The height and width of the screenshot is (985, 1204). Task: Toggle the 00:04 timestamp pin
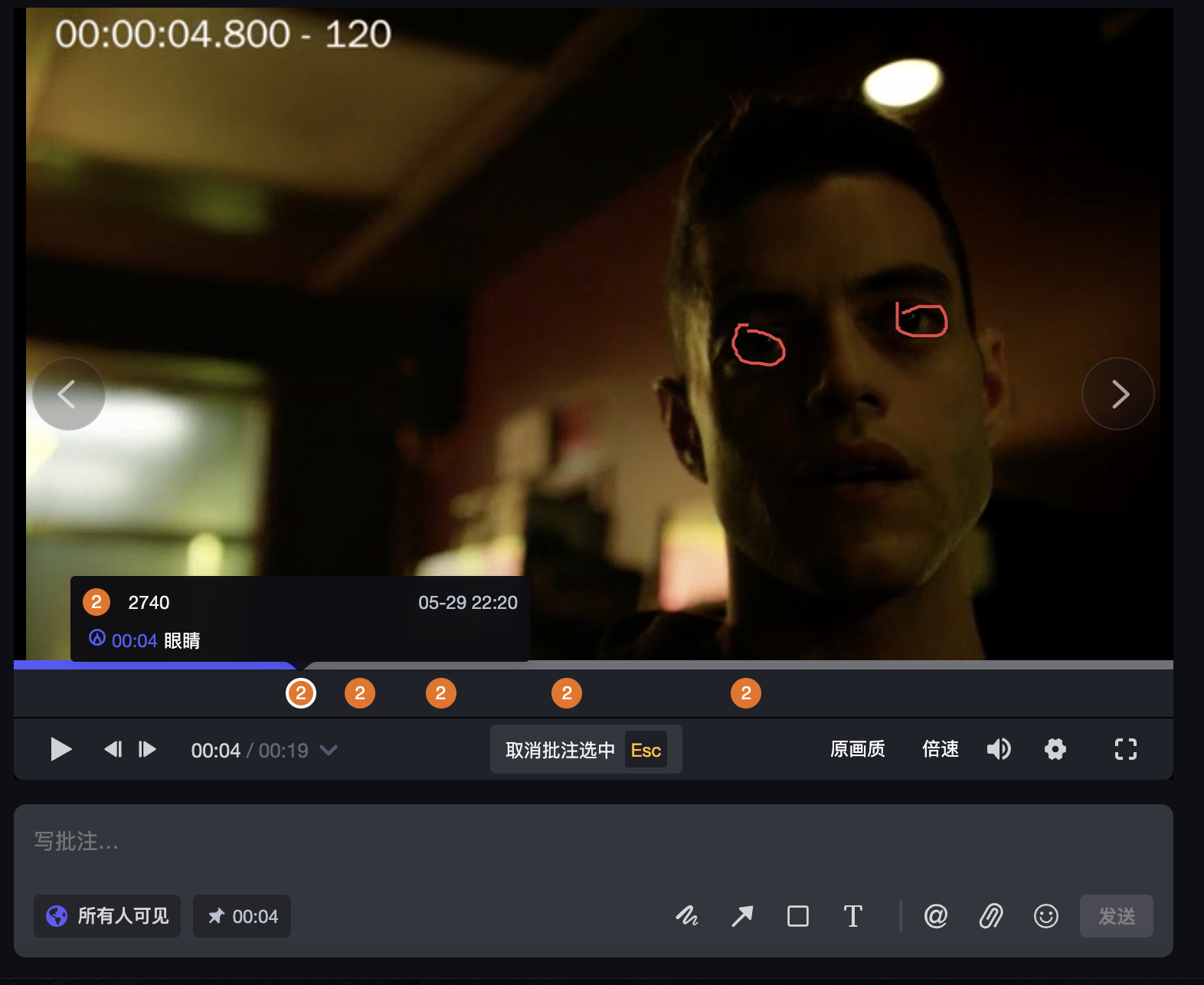point(242,916)
